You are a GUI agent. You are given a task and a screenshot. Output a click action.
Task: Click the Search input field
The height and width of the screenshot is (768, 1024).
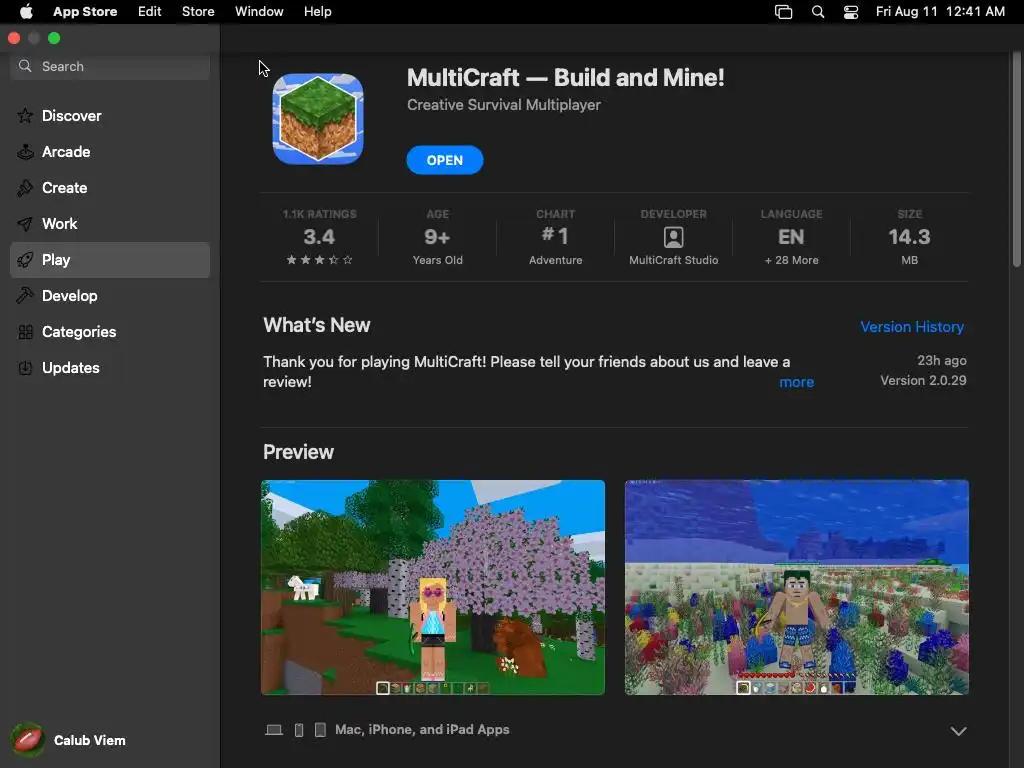(x=110, y=66)
